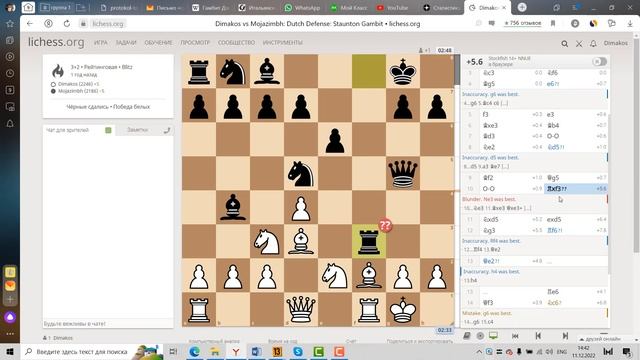This screenshot has width=640, height=360.
Task: Click the lichess.org address bar
Action: (x=108, y=24)
